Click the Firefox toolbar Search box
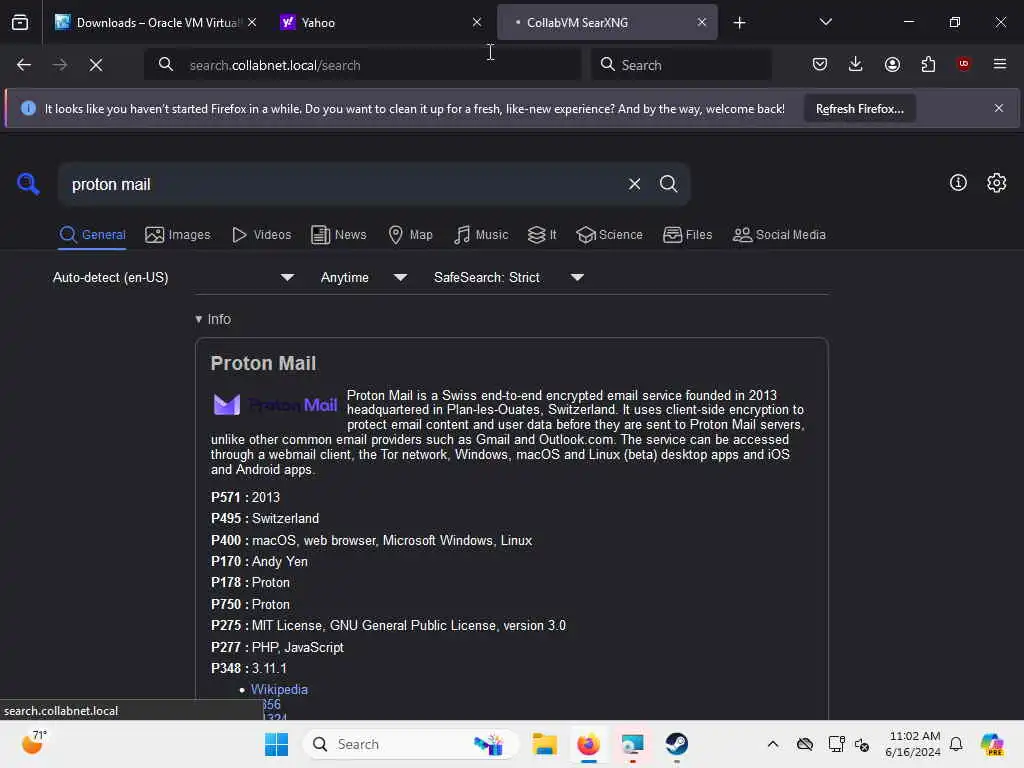The image size is (1024, 768). [x=681, y=65]
